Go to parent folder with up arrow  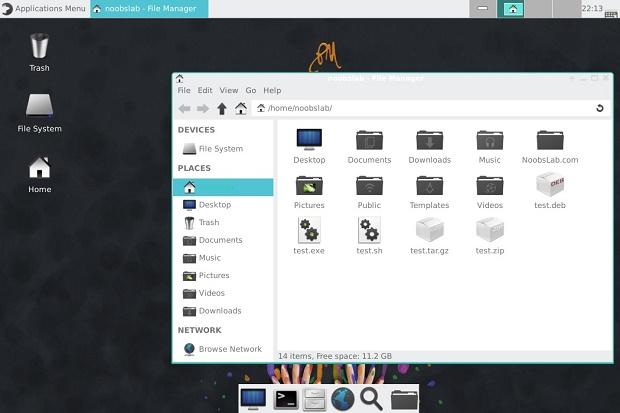click(222, 108)
